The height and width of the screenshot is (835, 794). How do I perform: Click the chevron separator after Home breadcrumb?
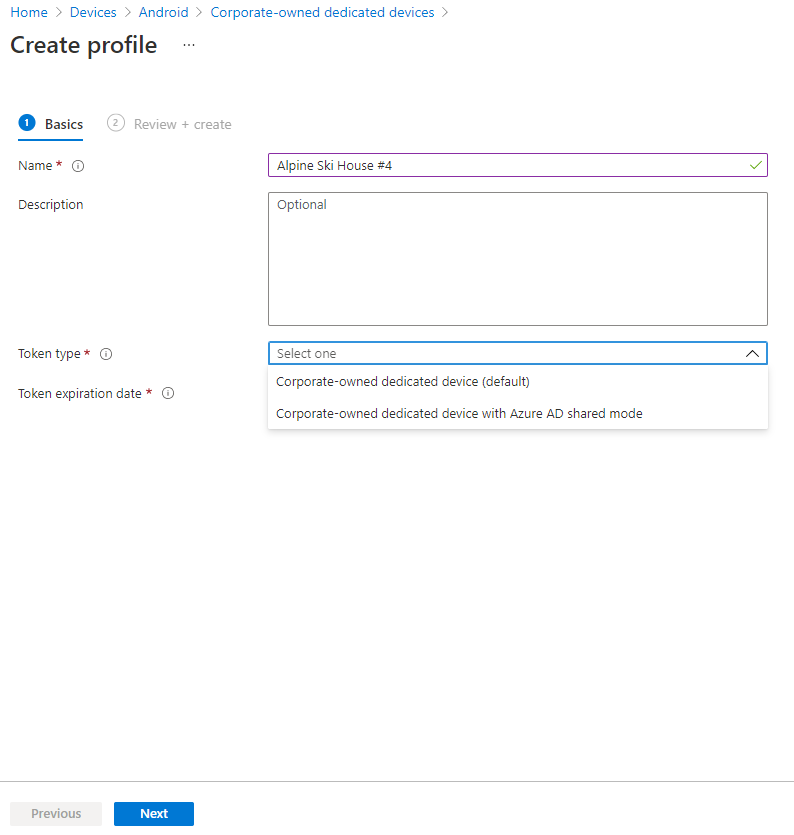click(56, 12)
